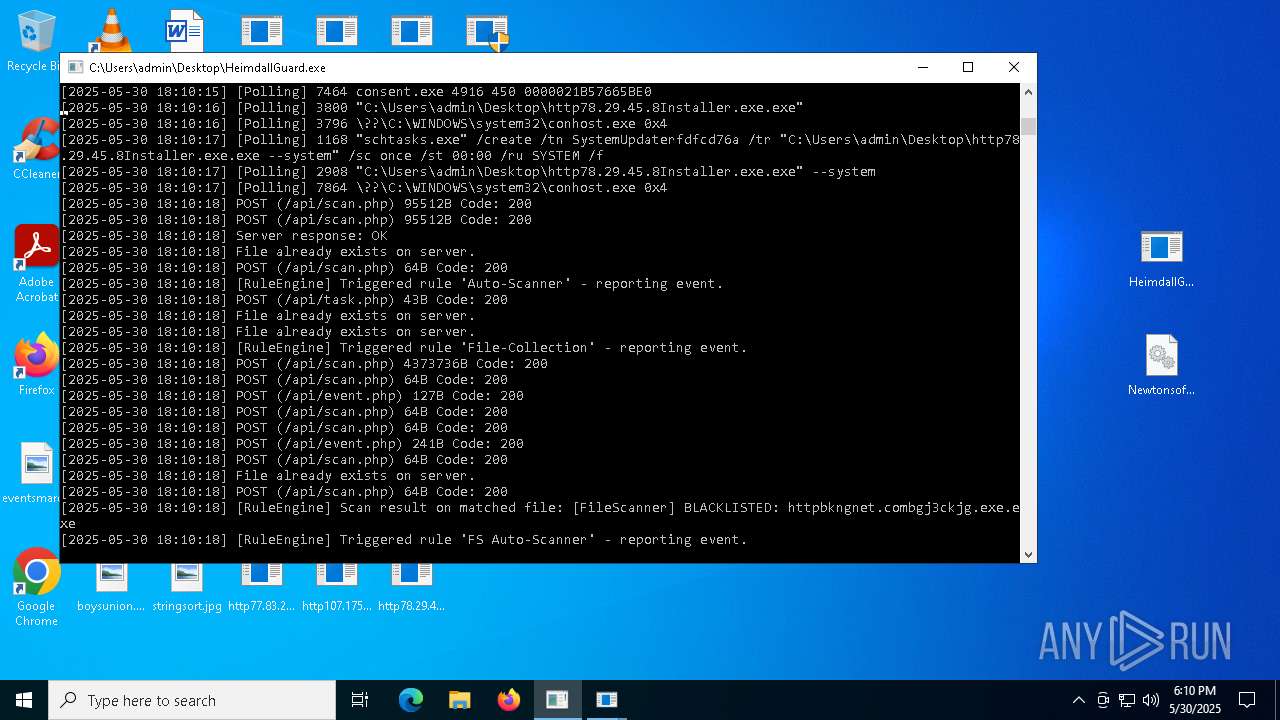
Task: Close the HeimdallGuard console window
Action: coord(1014,67)
